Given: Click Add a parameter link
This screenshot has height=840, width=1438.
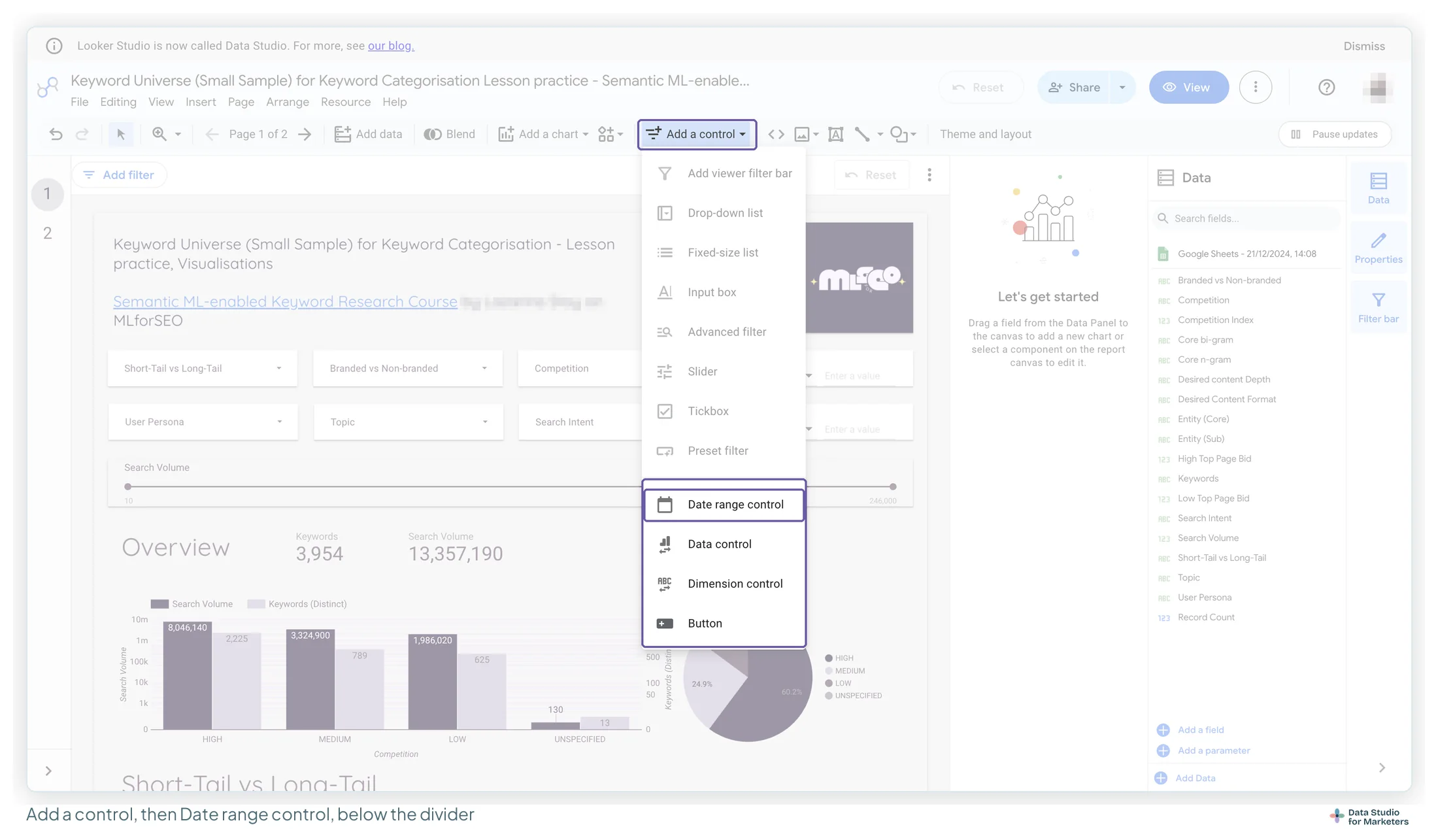Looking at the screenshot, I should click(1214, 750).
